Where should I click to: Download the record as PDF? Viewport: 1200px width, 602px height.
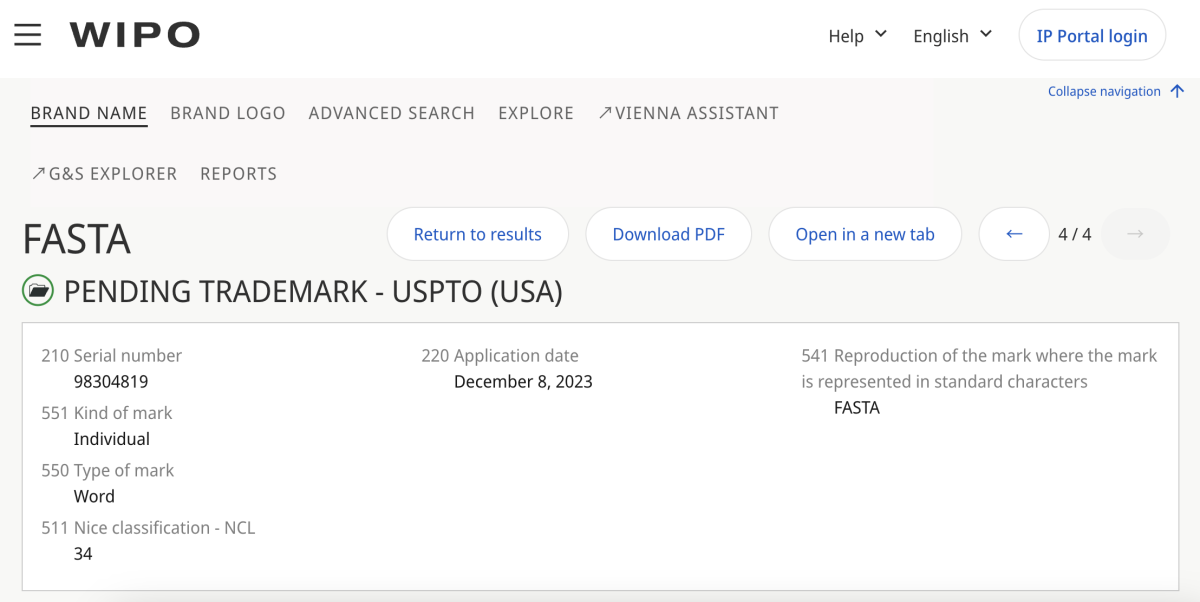pos(669,234)
